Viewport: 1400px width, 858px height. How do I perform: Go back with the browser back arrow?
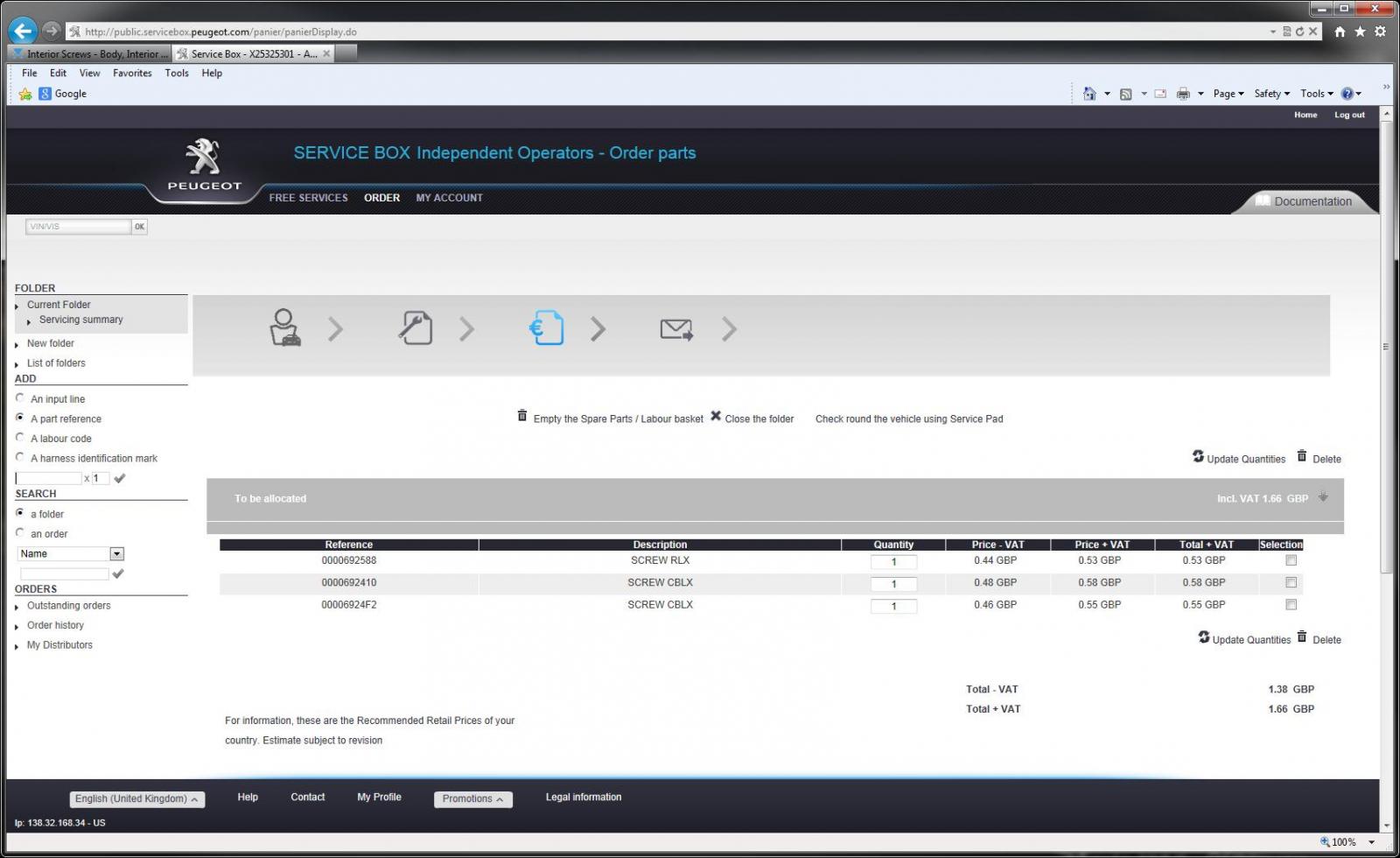pyautogui.click(x=23, y=31)
